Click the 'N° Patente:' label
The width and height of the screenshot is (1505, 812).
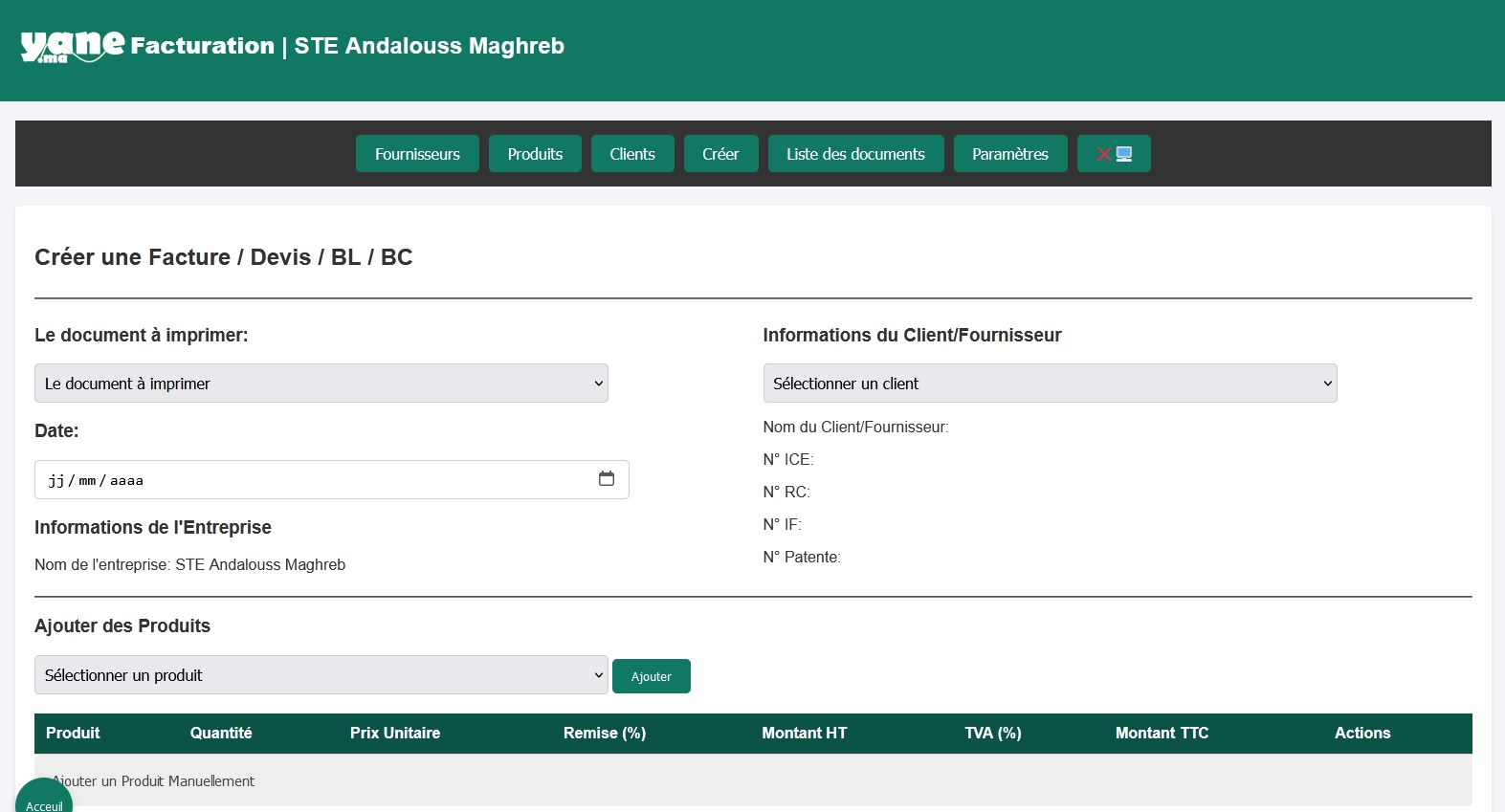(802, 558)
